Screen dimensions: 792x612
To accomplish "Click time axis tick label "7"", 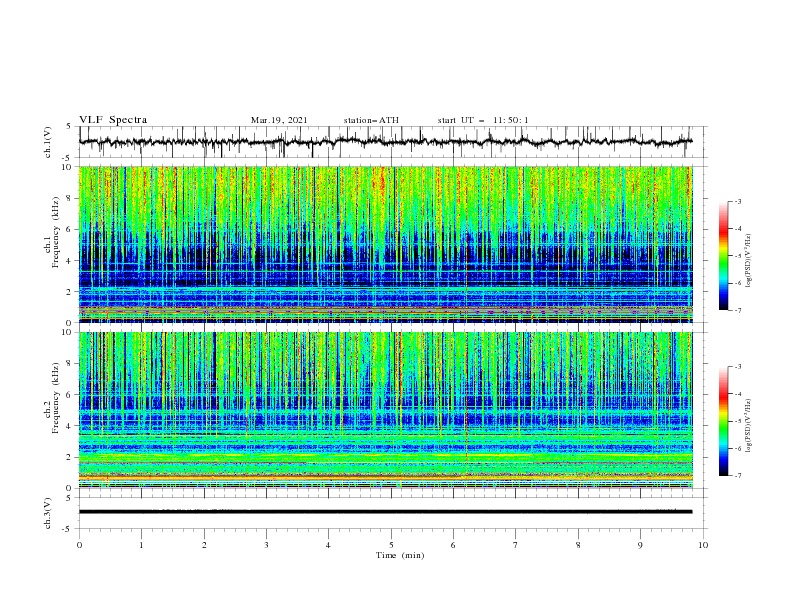I will pyautogui.click(x=516, y=545).
